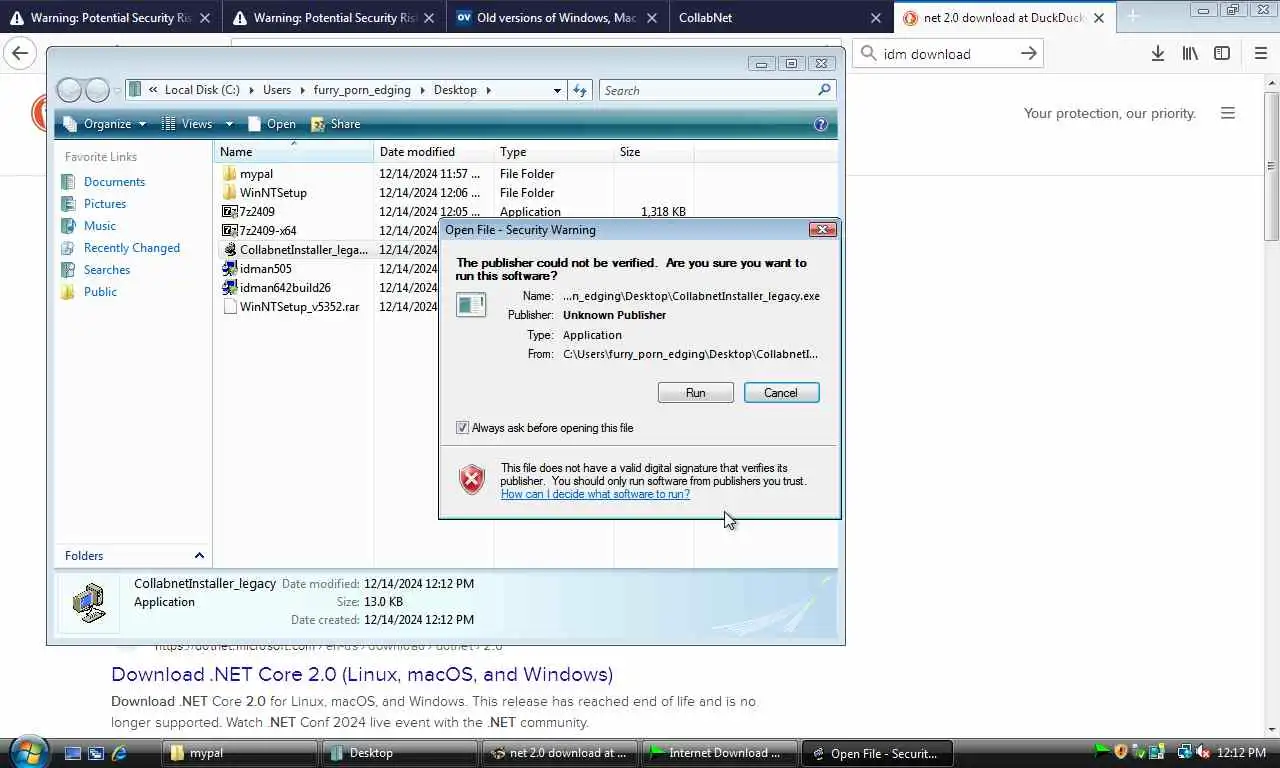Open Documents in Favorite Links
Viewport: 1280px width, 768px height.
pos(114,182)
